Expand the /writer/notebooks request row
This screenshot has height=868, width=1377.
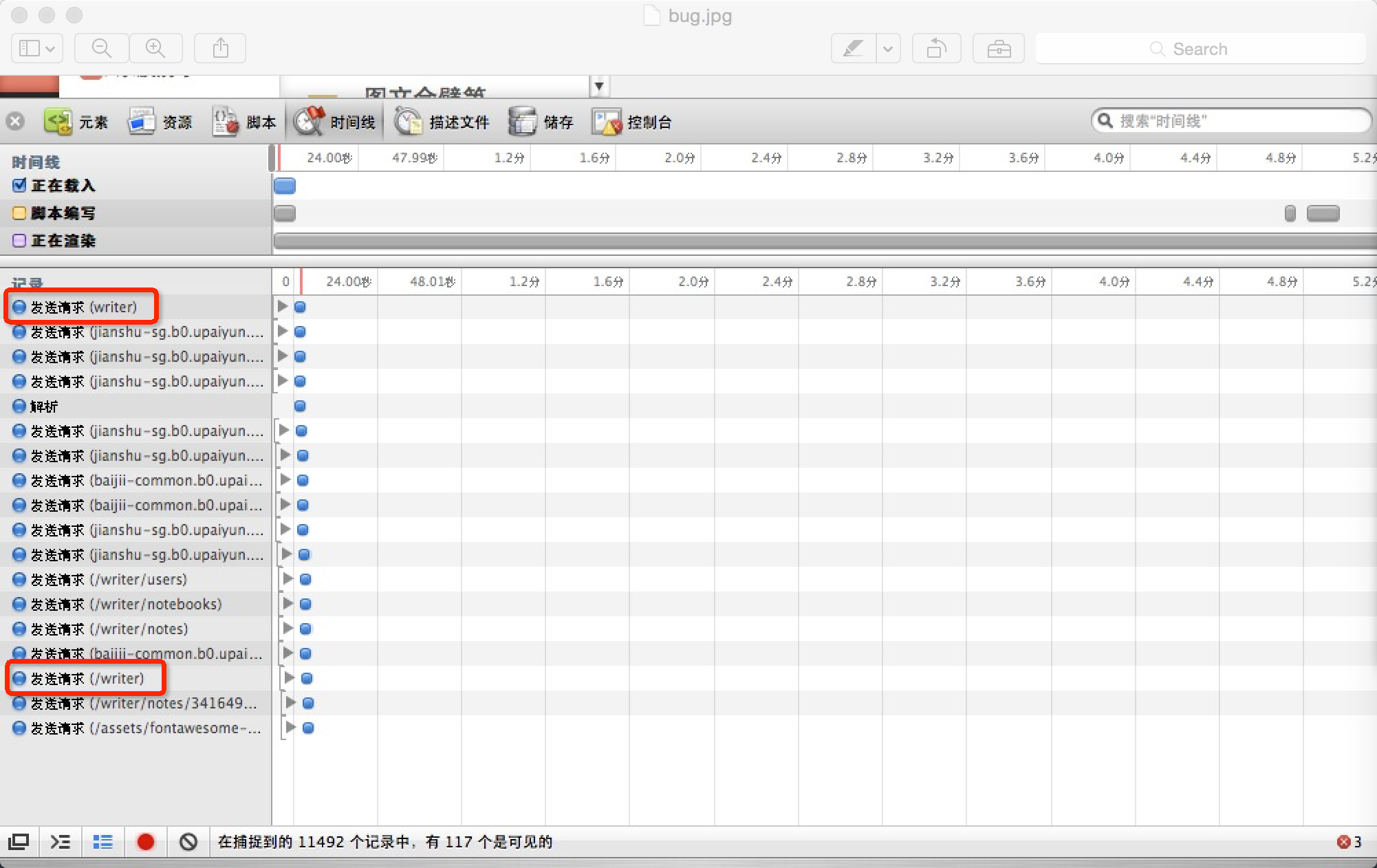[288, 603]
